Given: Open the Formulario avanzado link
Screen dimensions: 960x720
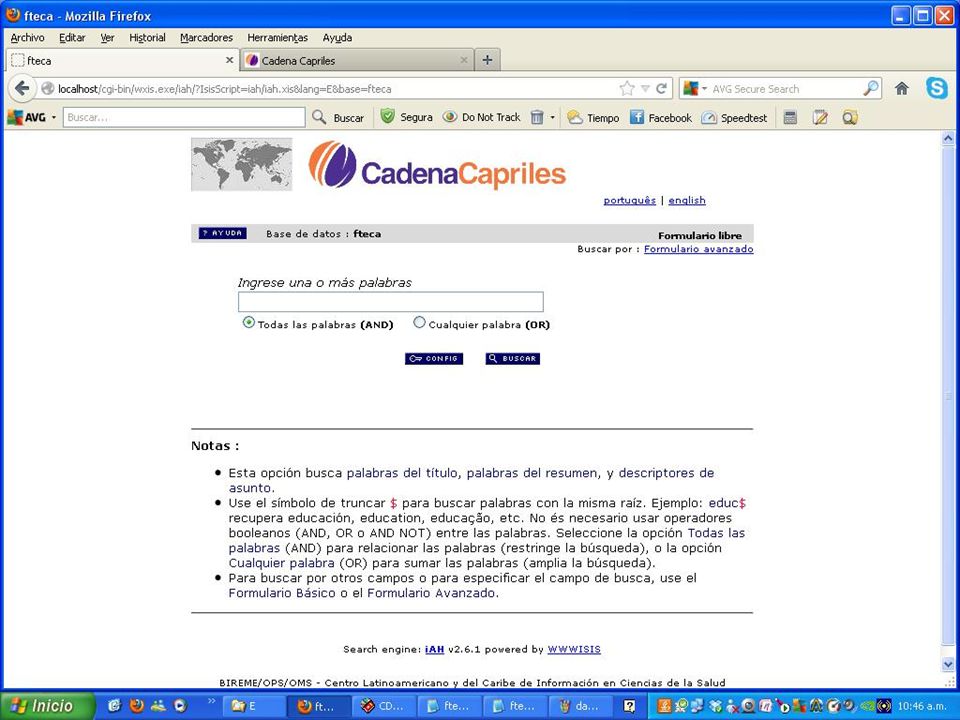Looking at the screenshot, I should click(x=699, y=249).
